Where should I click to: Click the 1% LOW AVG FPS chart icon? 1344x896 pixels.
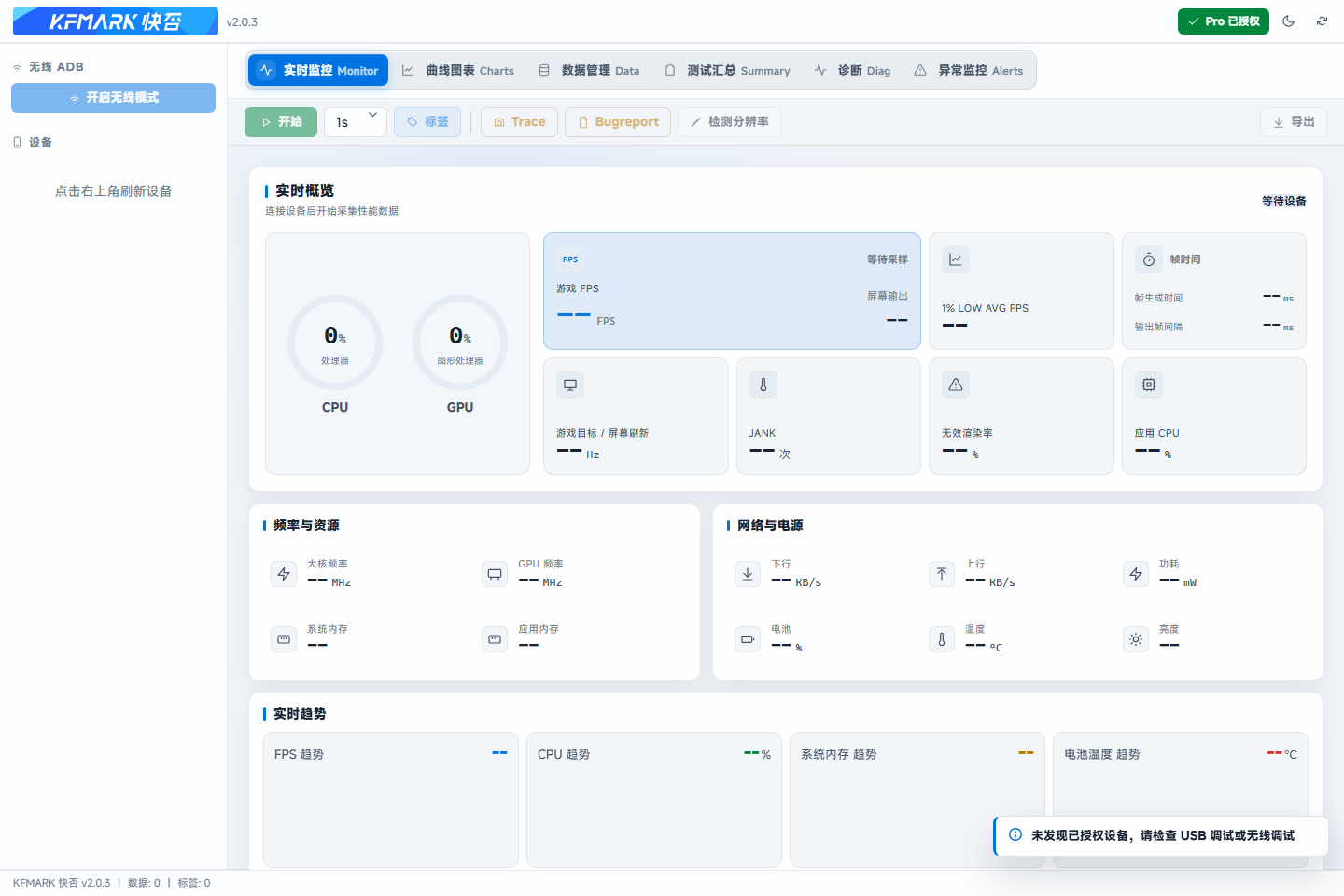(x=956, y=259)
